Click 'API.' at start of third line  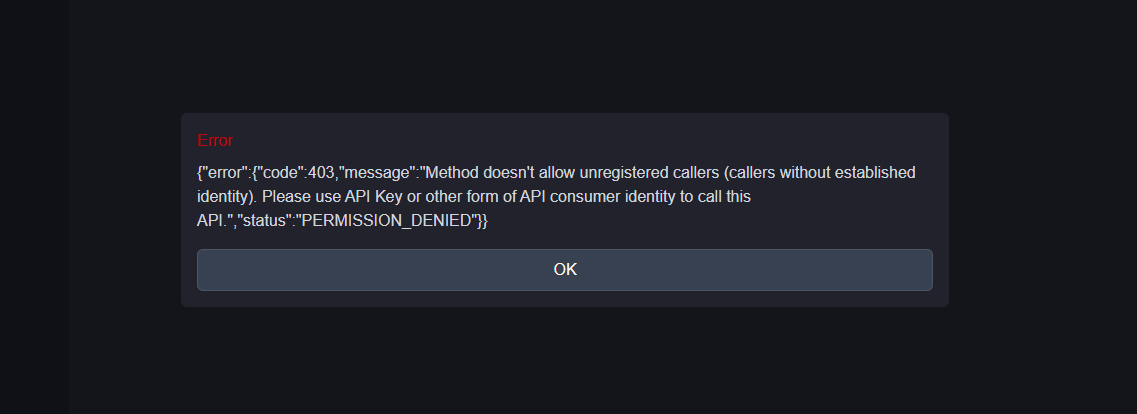[x=213, y=221]
